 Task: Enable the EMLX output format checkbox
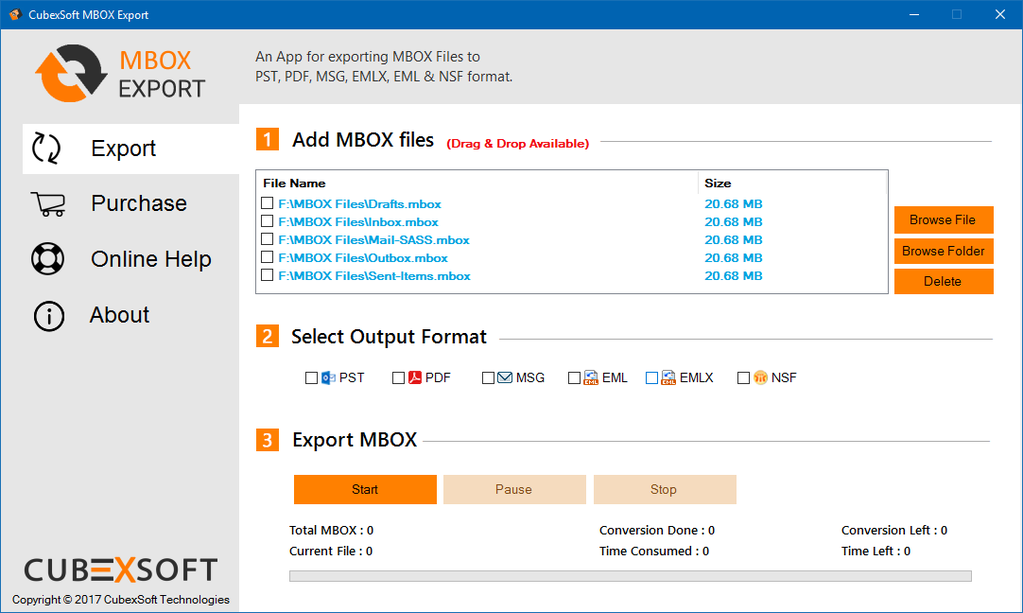652,378
